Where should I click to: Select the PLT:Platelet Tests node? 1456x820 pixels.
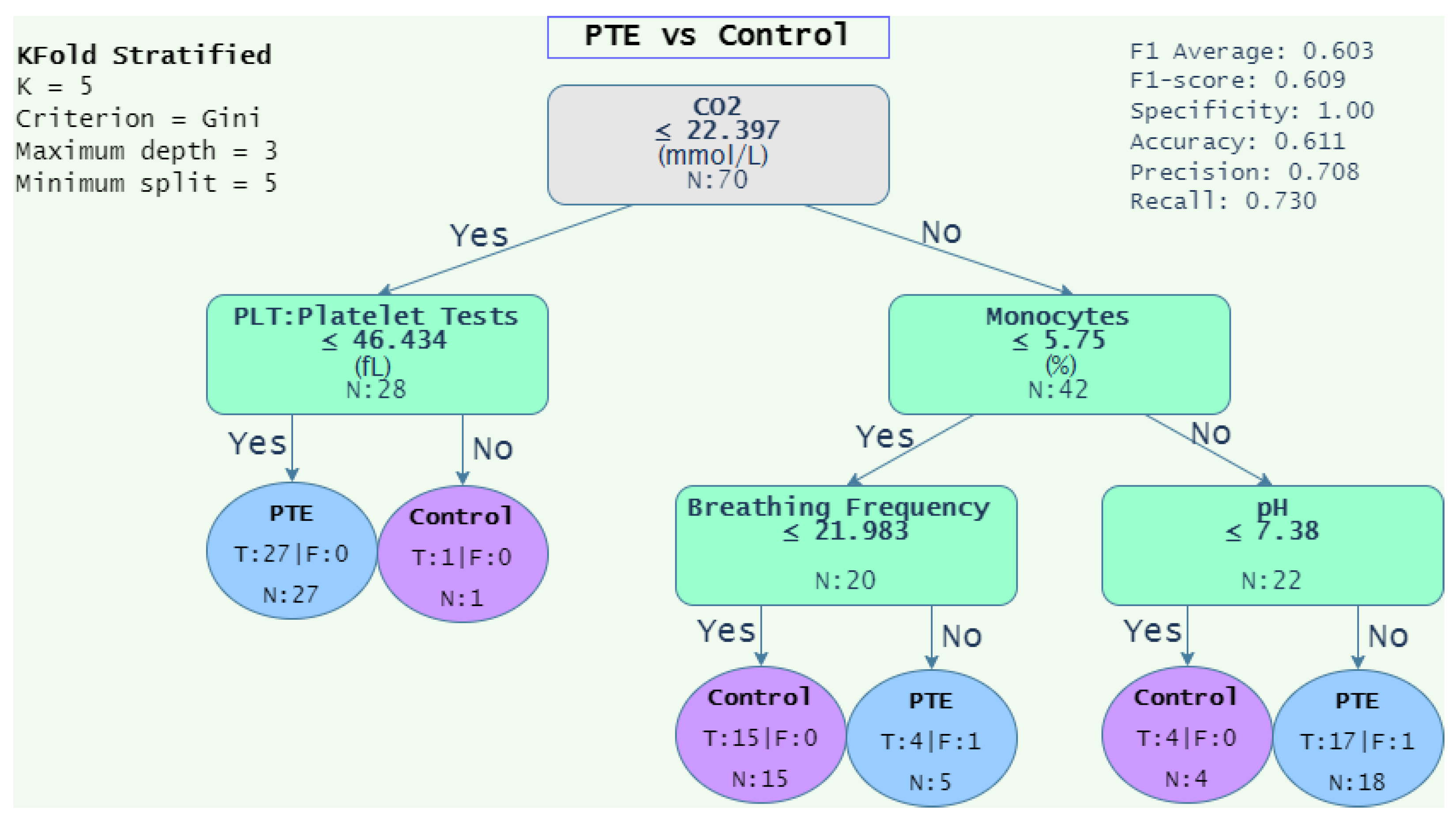(x=377, y=354)
